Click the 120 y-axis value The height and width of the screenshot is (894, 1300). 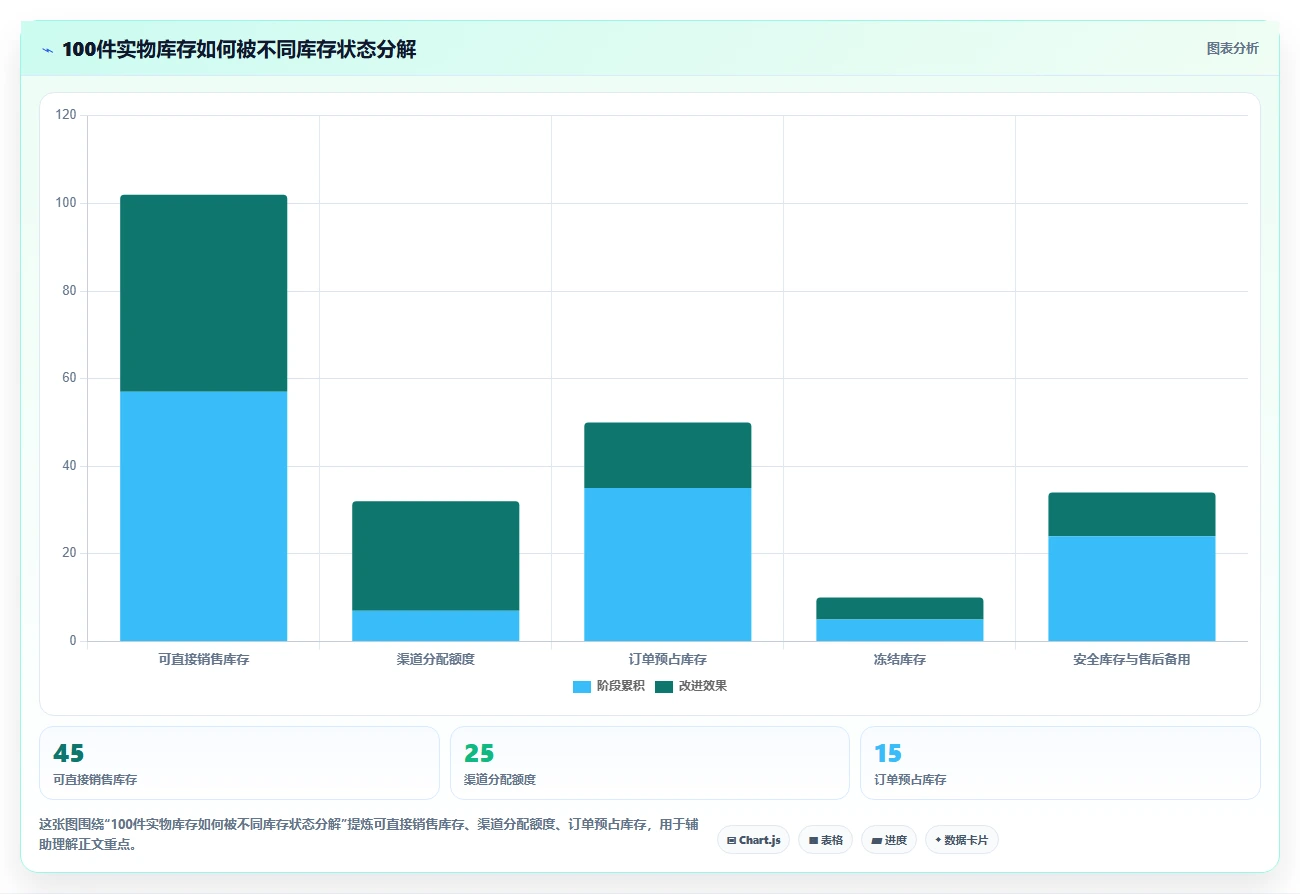click(66, 115)
